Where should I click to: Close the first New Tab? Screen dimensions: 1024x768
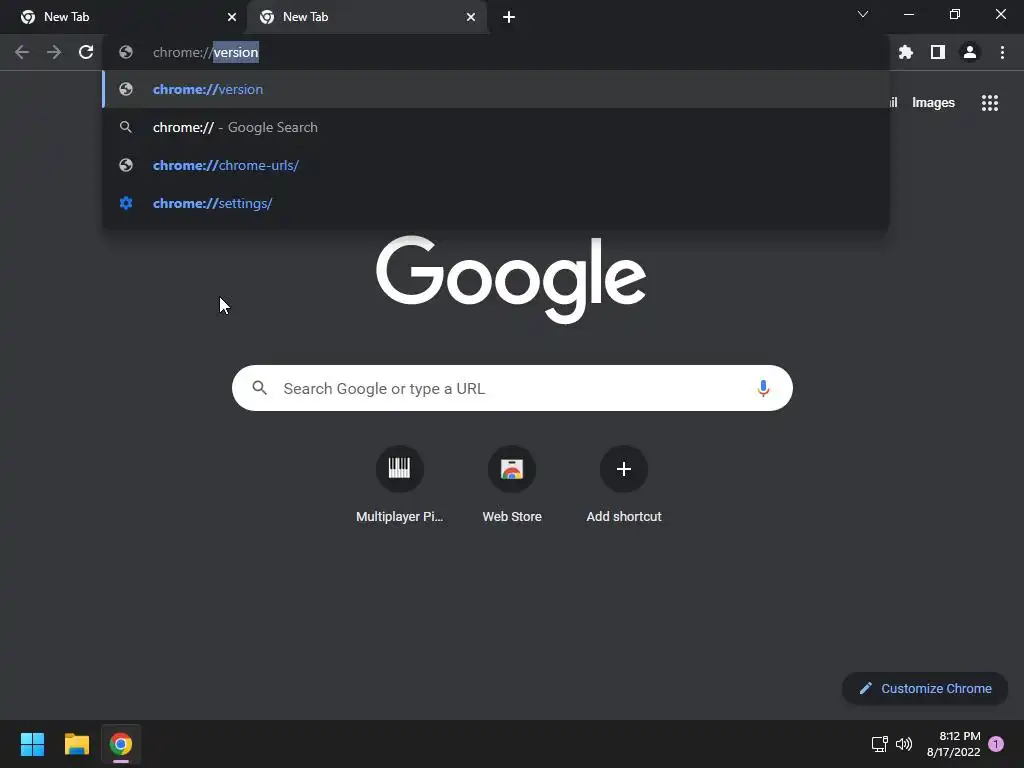click(x=232, y=17)
